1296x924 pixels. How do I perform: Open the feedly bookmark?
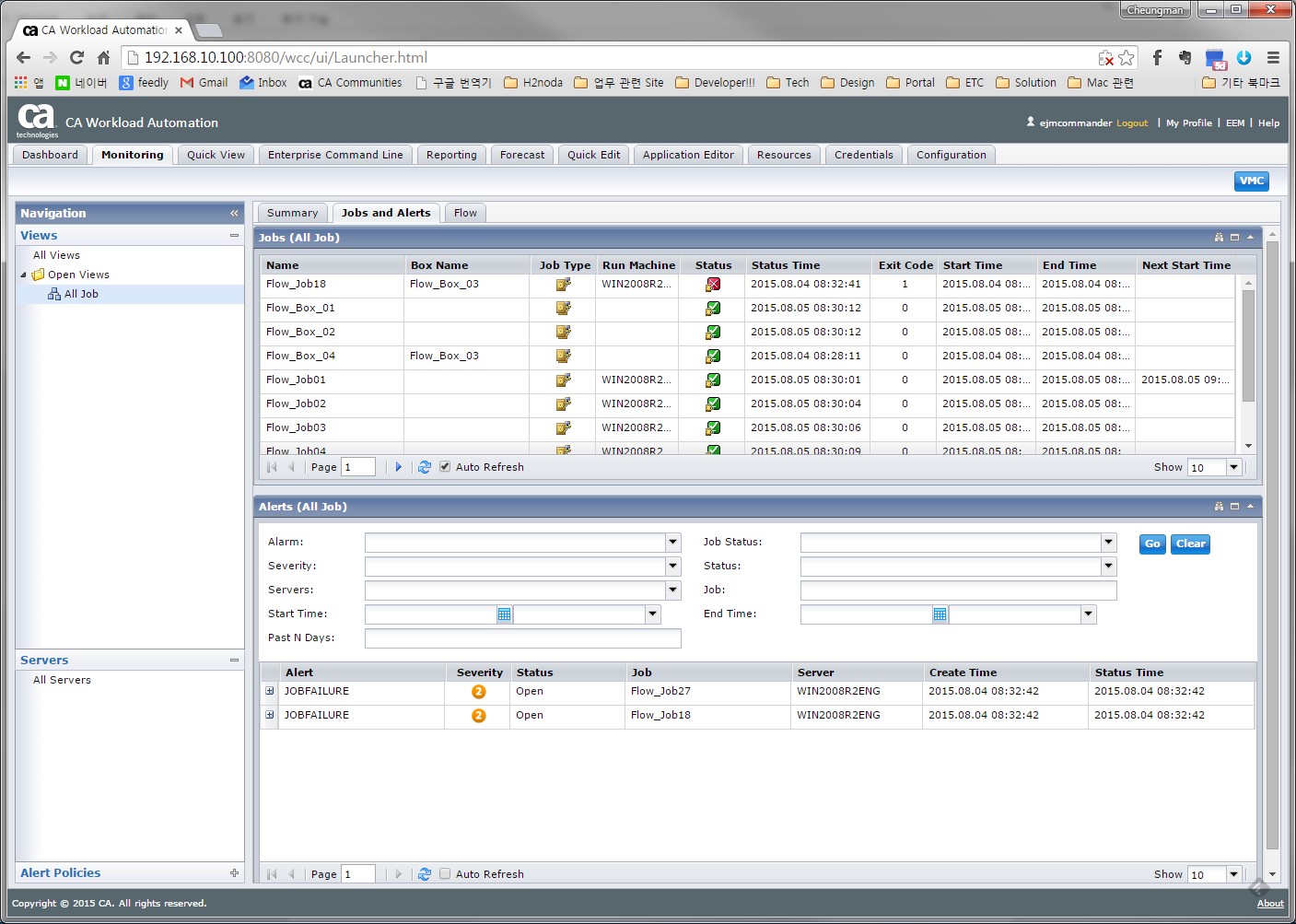coord(144,82)
